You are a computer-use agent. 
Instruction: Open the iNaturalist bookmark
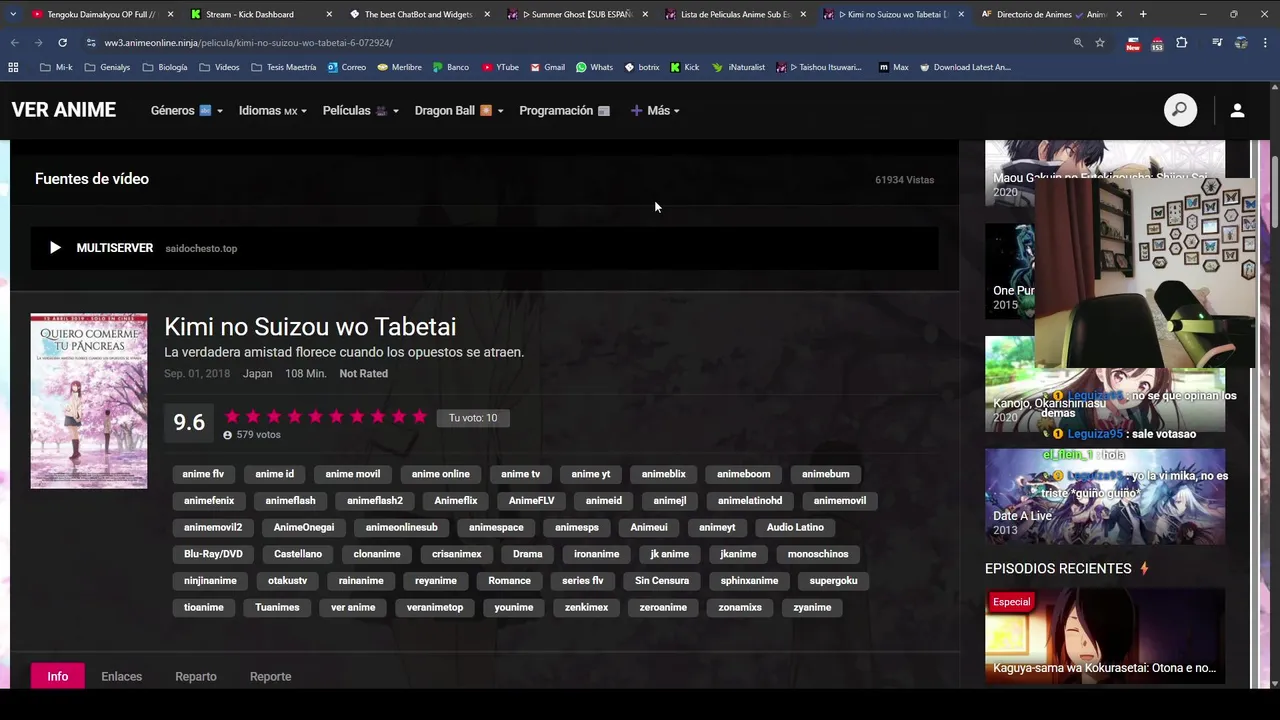[x=738, y=67]
